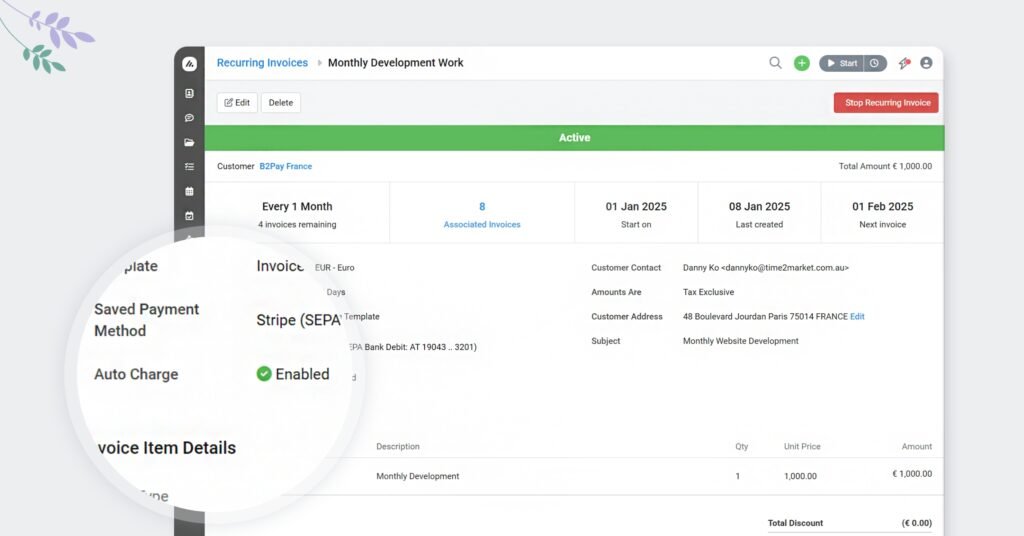
Task: Click Edit link beside the customer address
Action: pyautogui.click(x=857, y=317)
